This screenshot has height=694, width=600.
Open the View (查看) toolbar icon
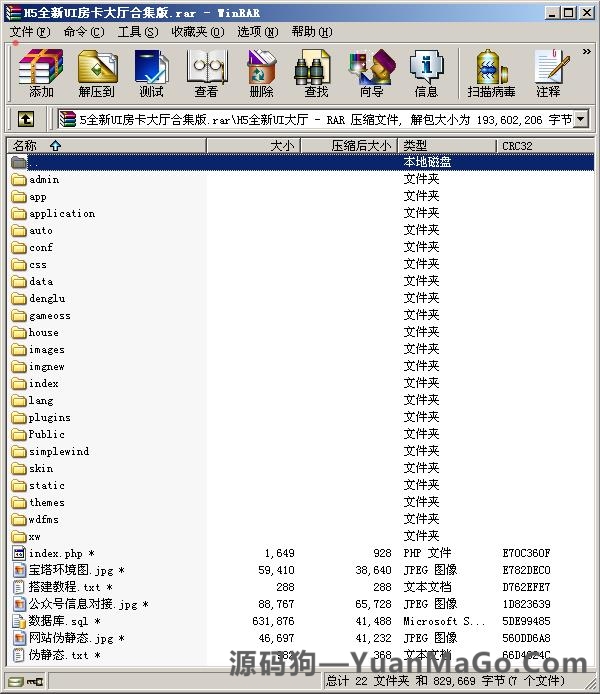click(x=207, y=73)
